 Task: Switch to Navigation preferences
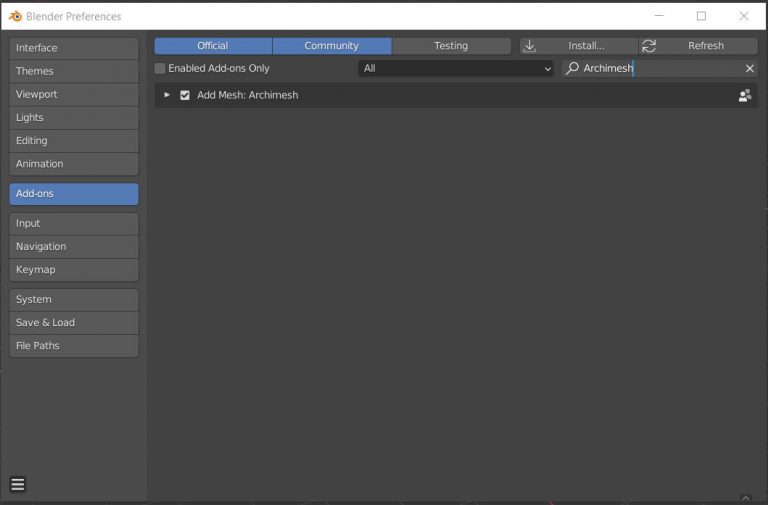coord(74,246)
